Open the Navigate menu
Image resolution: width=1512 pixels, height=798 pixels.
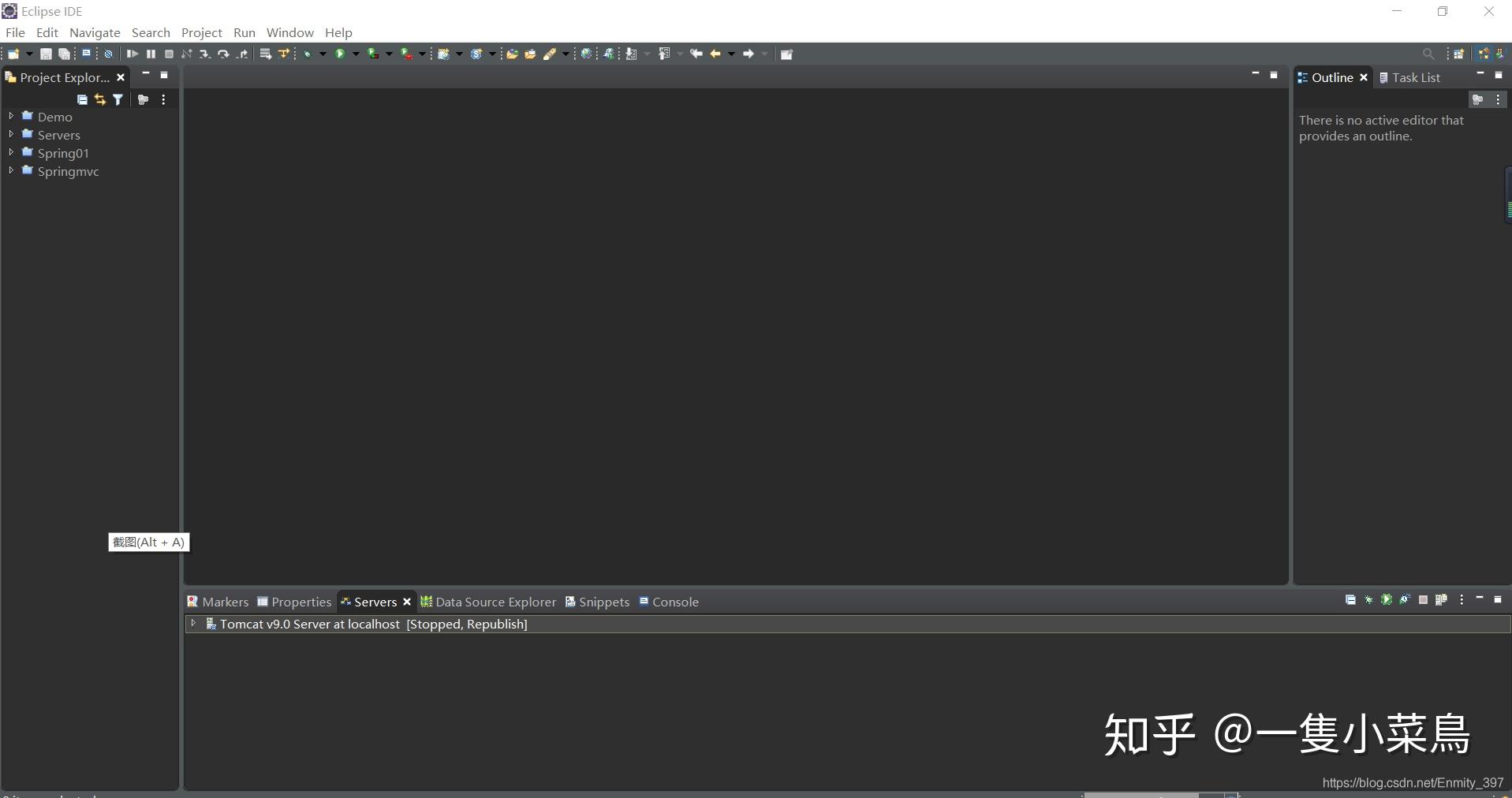95,32
